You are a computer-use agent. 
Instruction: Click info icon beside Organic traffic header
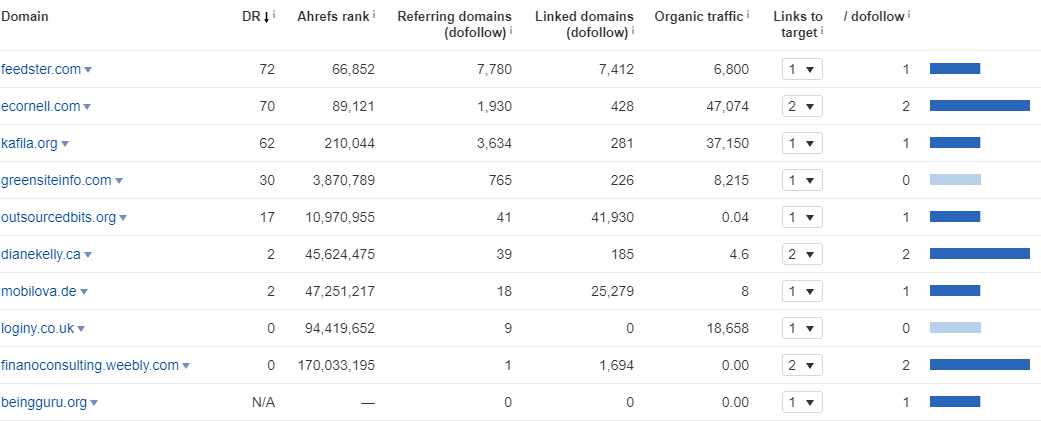pos(748,14)
